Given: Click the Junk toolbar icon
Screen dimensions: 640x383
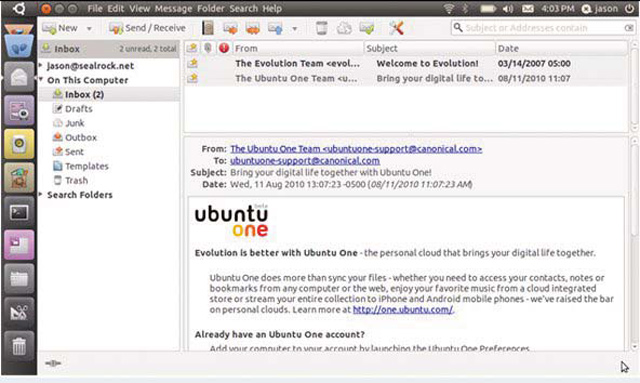Looking at the screenshot, I should 344,28.
